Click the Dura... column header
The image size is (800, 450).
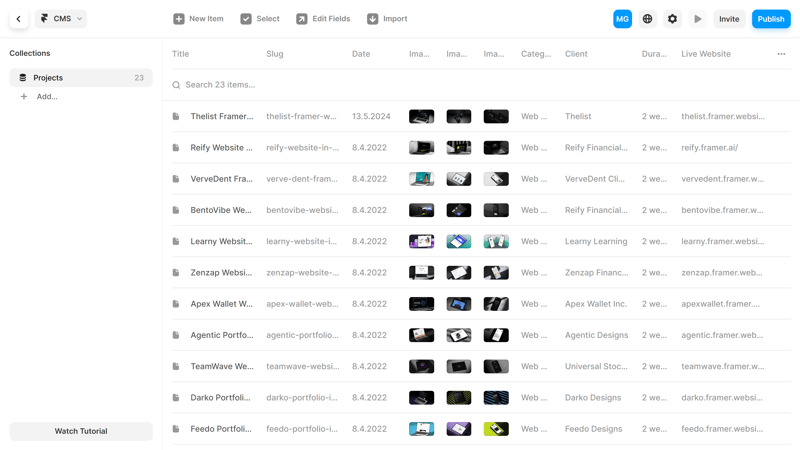654,54
